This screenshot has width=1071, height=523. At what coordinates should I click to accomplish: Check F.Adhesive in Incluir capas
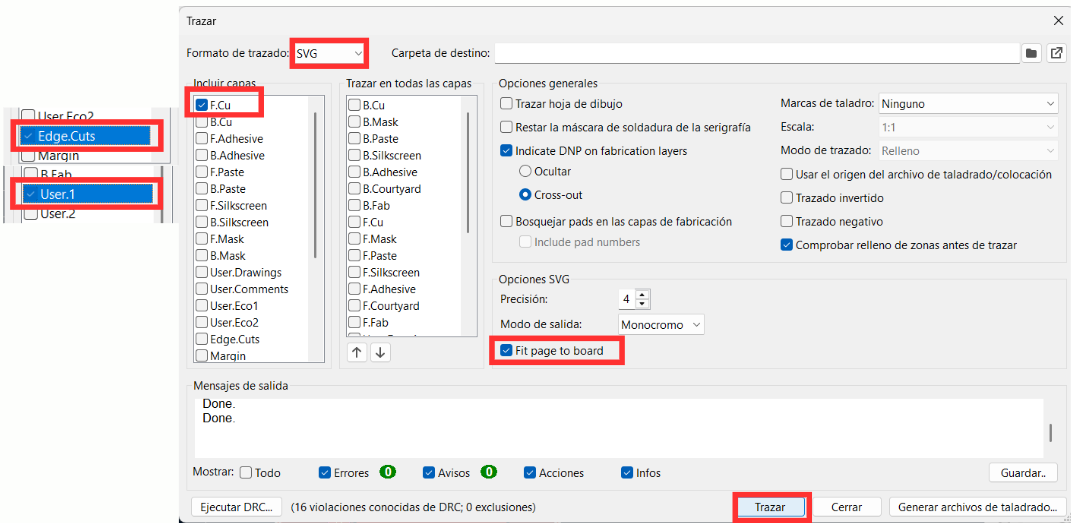coord(202,139)
